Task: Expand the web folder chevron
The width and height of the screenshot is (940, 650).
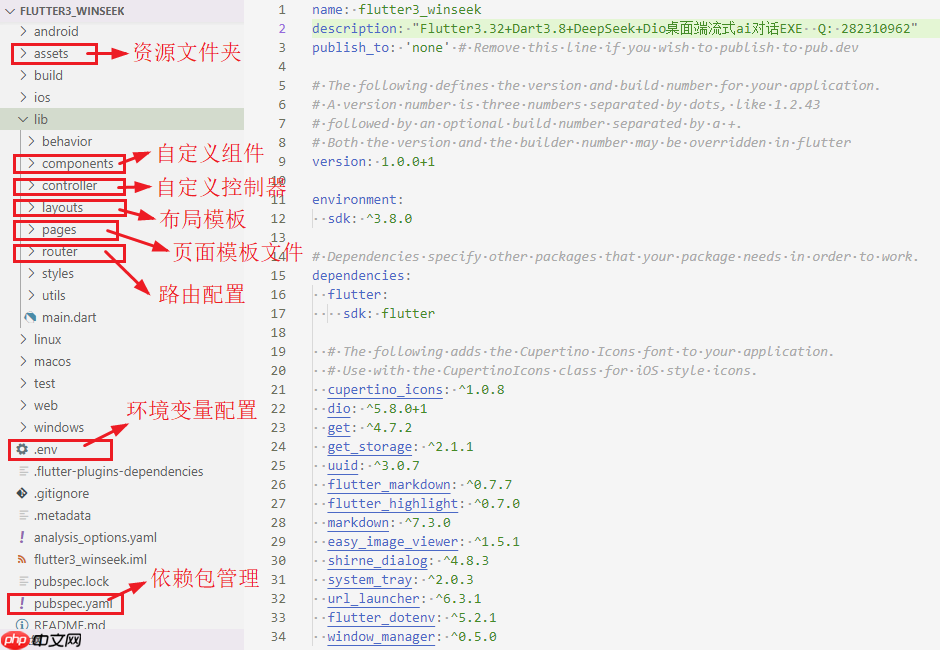Action: (23, 405)
